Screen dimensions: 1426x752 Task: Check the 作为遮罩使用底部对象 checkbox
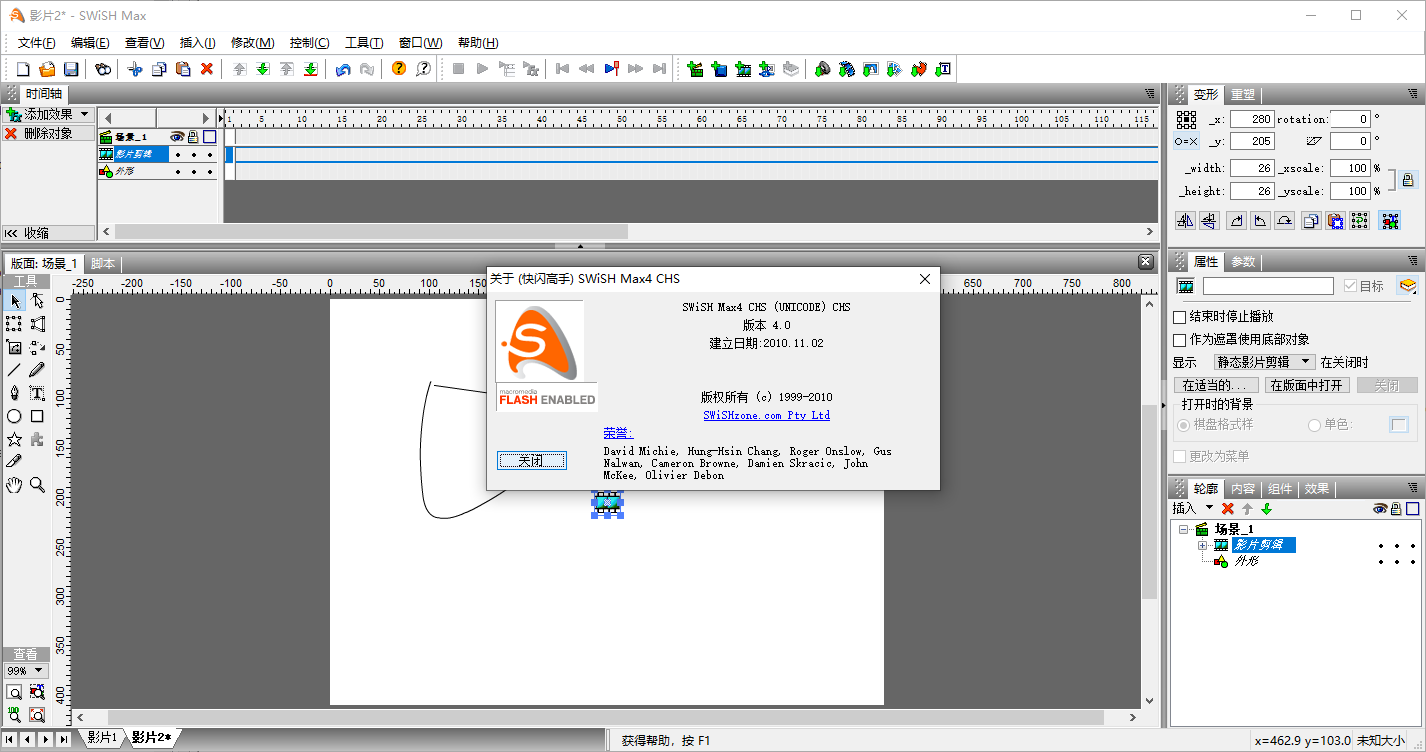(1179, 340)
